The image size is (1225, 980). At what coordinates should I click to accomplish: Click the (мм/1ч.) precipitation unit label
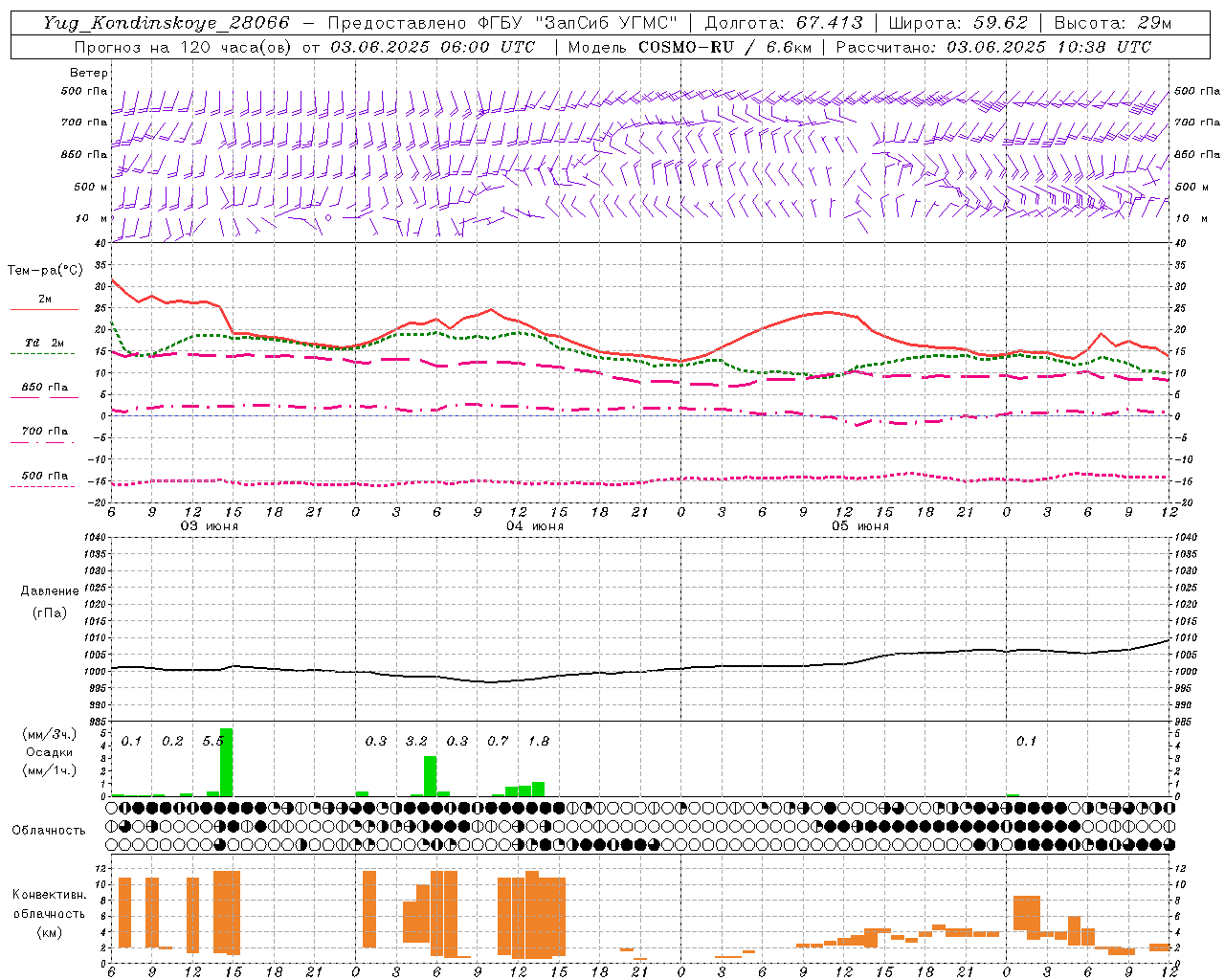(50, 770)
